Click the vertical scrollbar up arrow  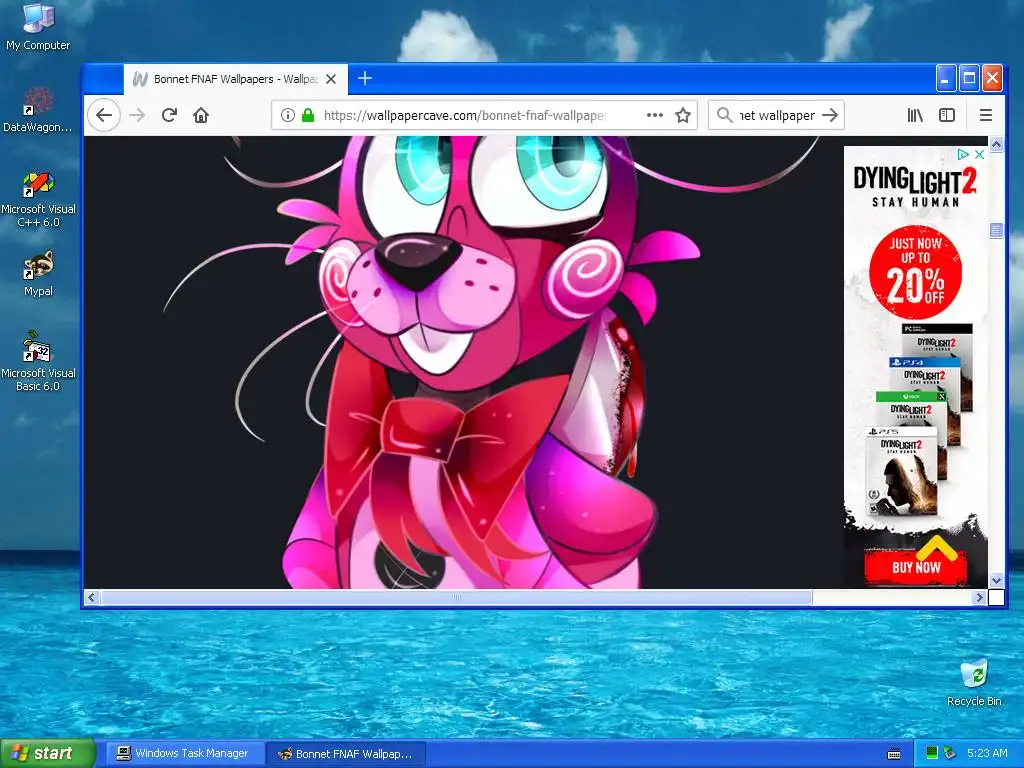[x=996, y=144]
